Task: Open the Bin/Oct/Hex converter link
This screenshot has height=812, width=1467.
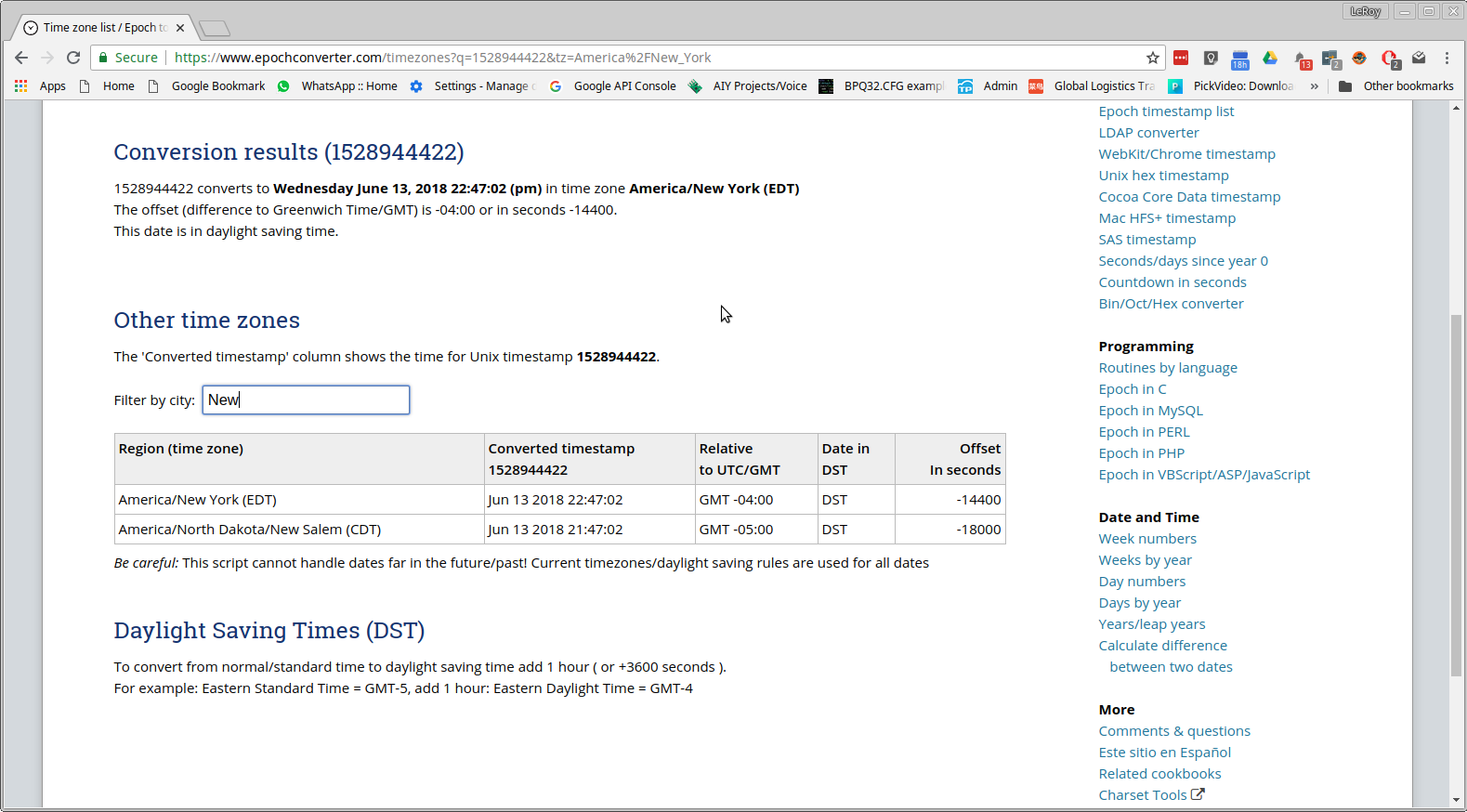Action: pos(1171,304)
